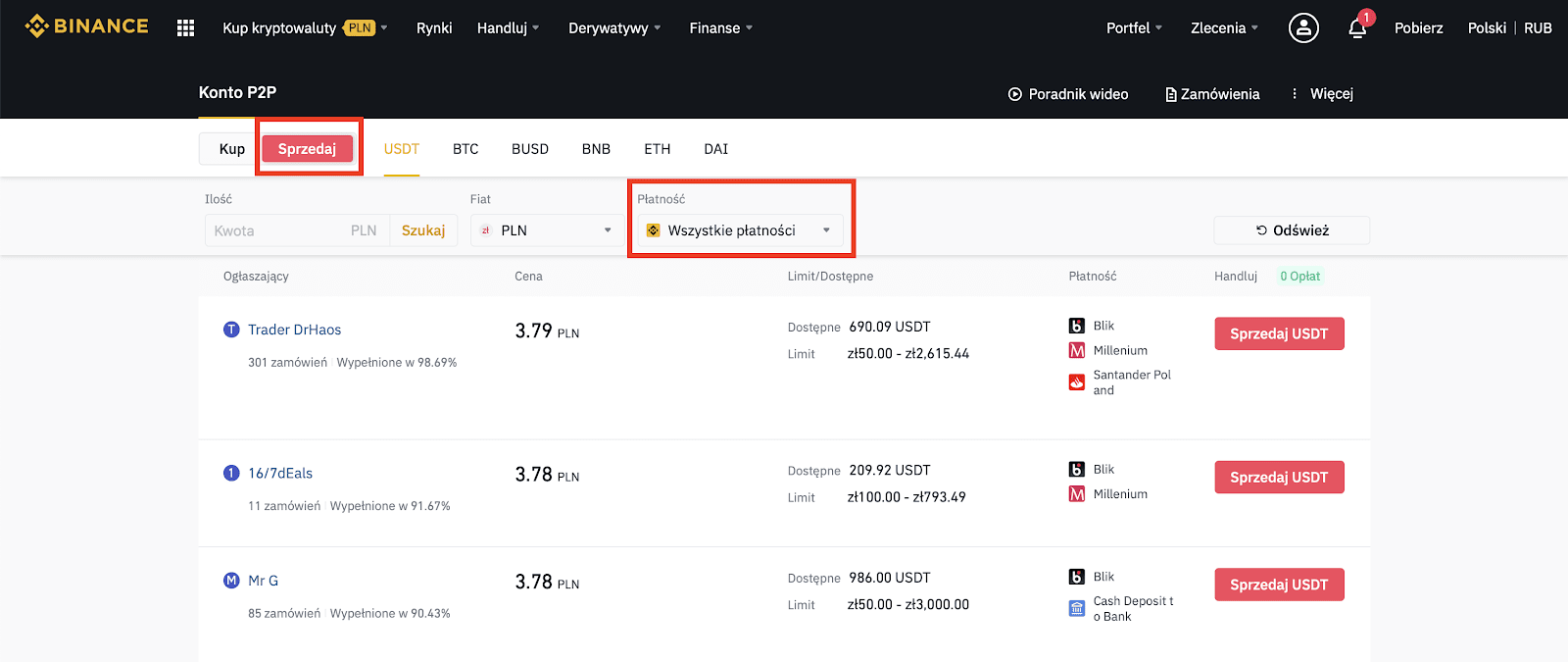Change currency via RUB
The height and width of the screenshot is (662, 1568).
pyautogui.click(x=1538, y=27)
